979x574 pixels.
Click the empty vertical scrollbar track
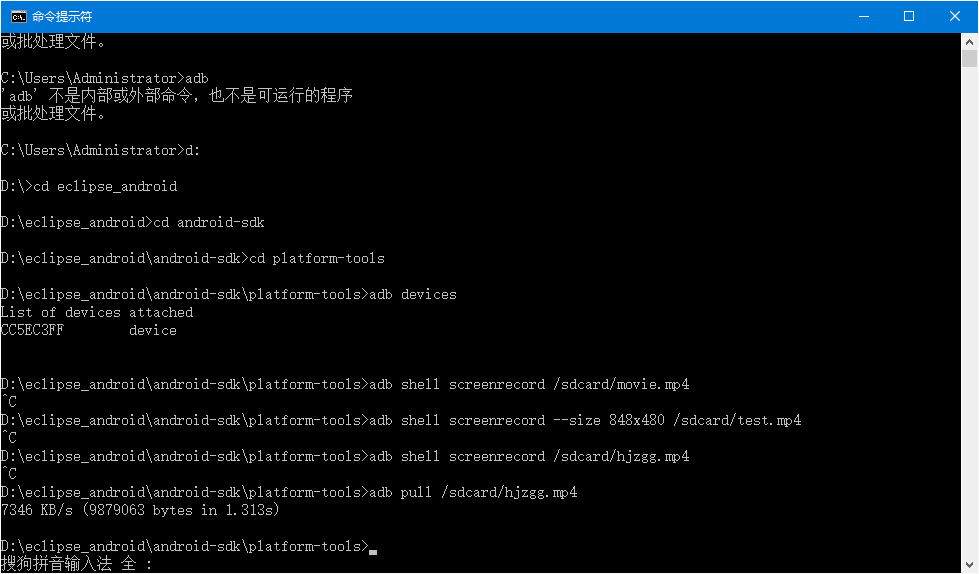tap(969, 312)
